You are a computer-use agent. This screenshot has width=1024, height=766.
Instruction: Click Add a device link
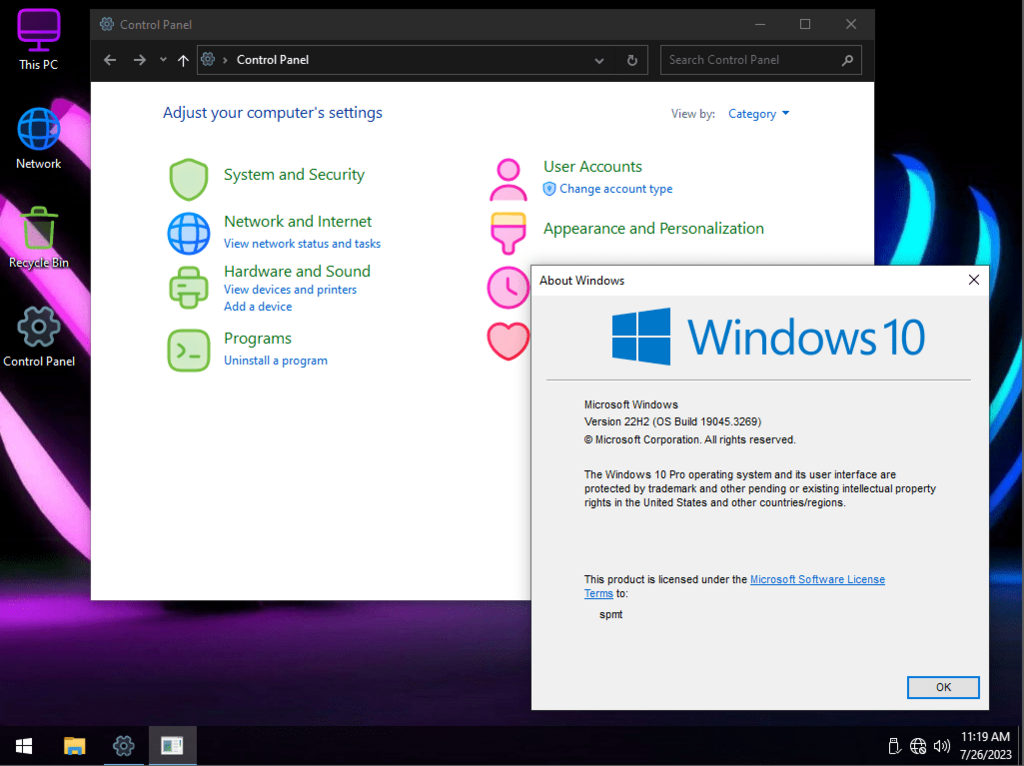pos(258,306)
